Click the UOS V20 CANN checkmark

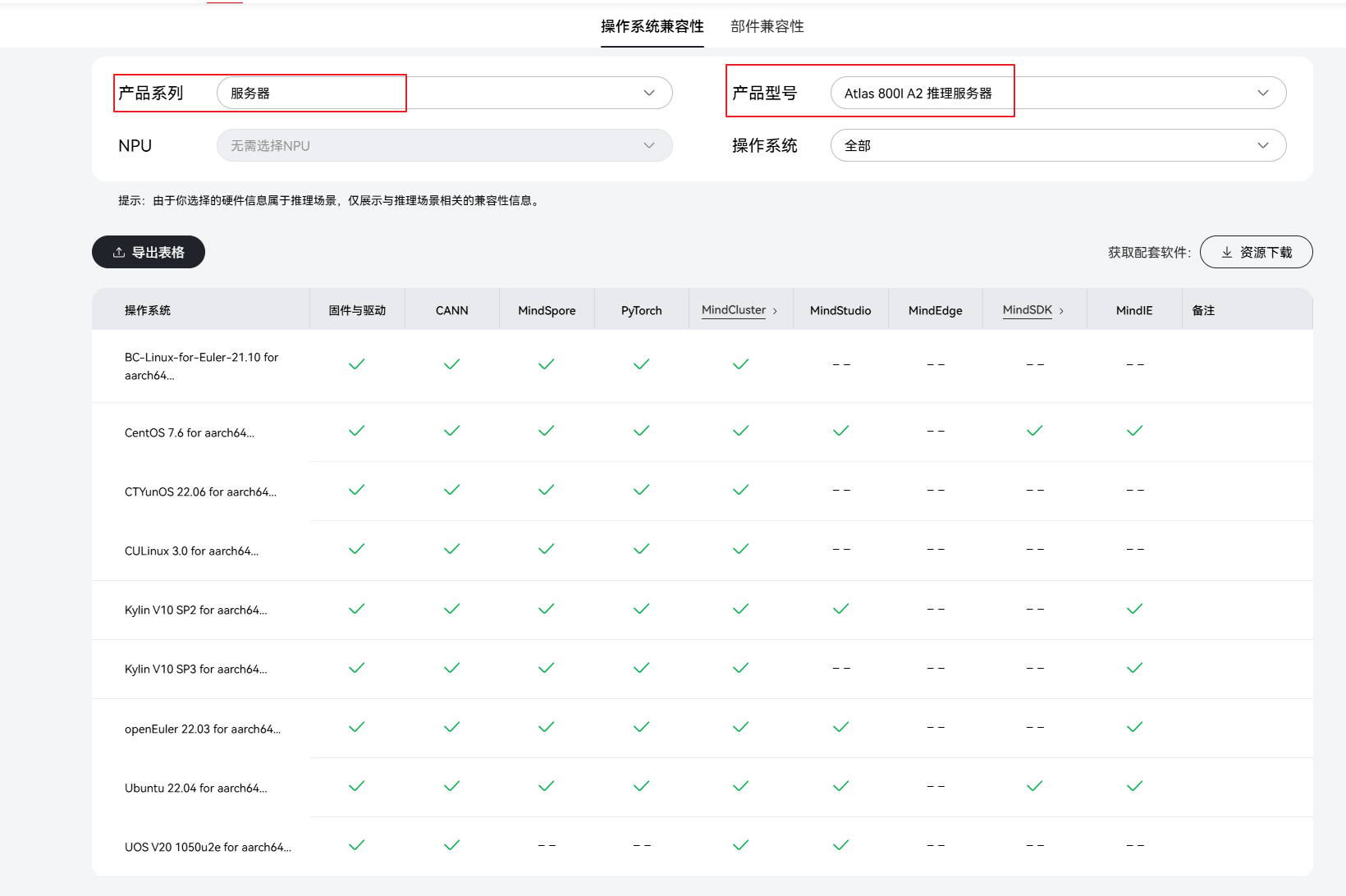(451, 845)
